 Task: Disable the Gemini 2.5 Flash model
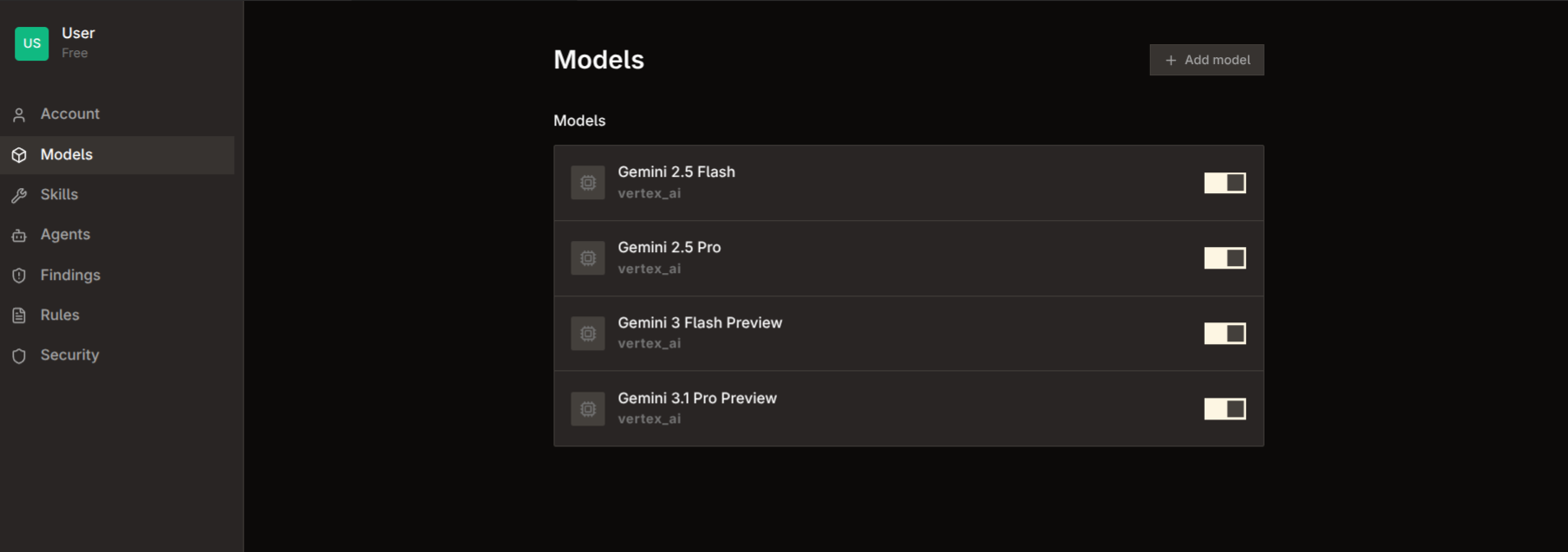(x=1225, y=182)
